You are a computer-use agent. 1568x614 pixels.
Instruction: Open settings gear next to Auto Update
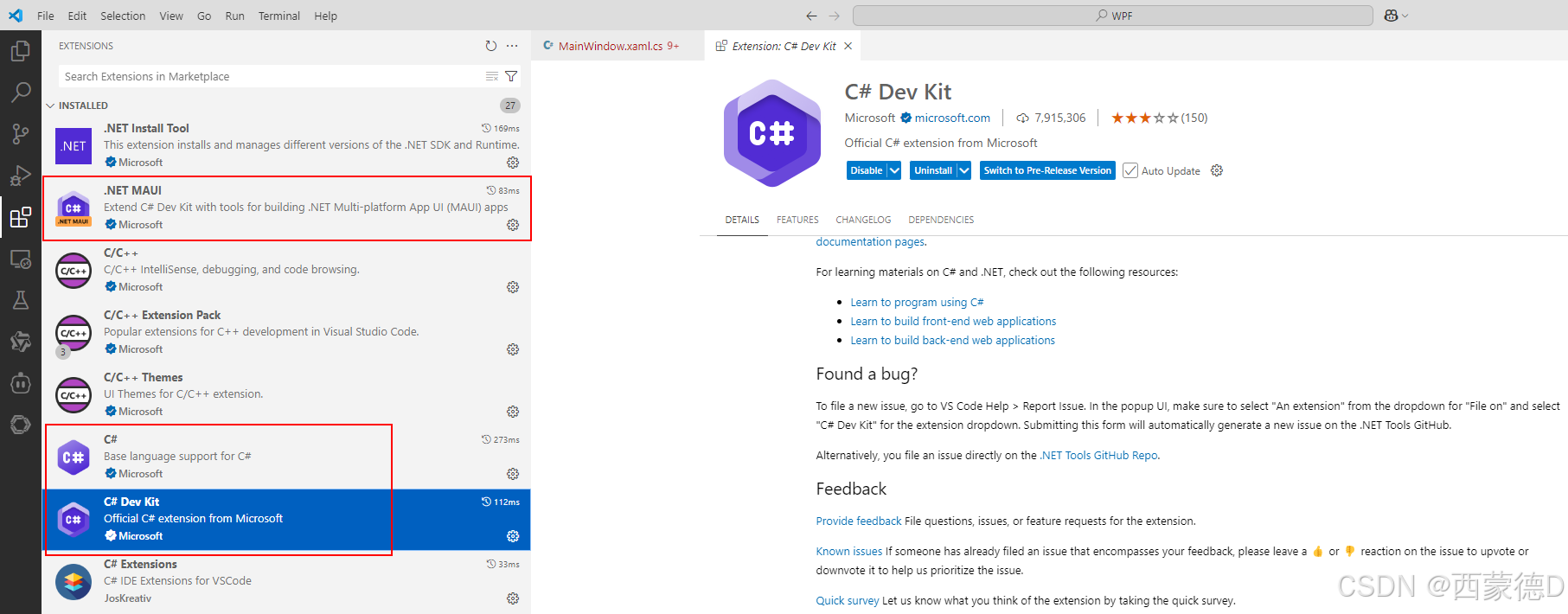point(1217,170)
